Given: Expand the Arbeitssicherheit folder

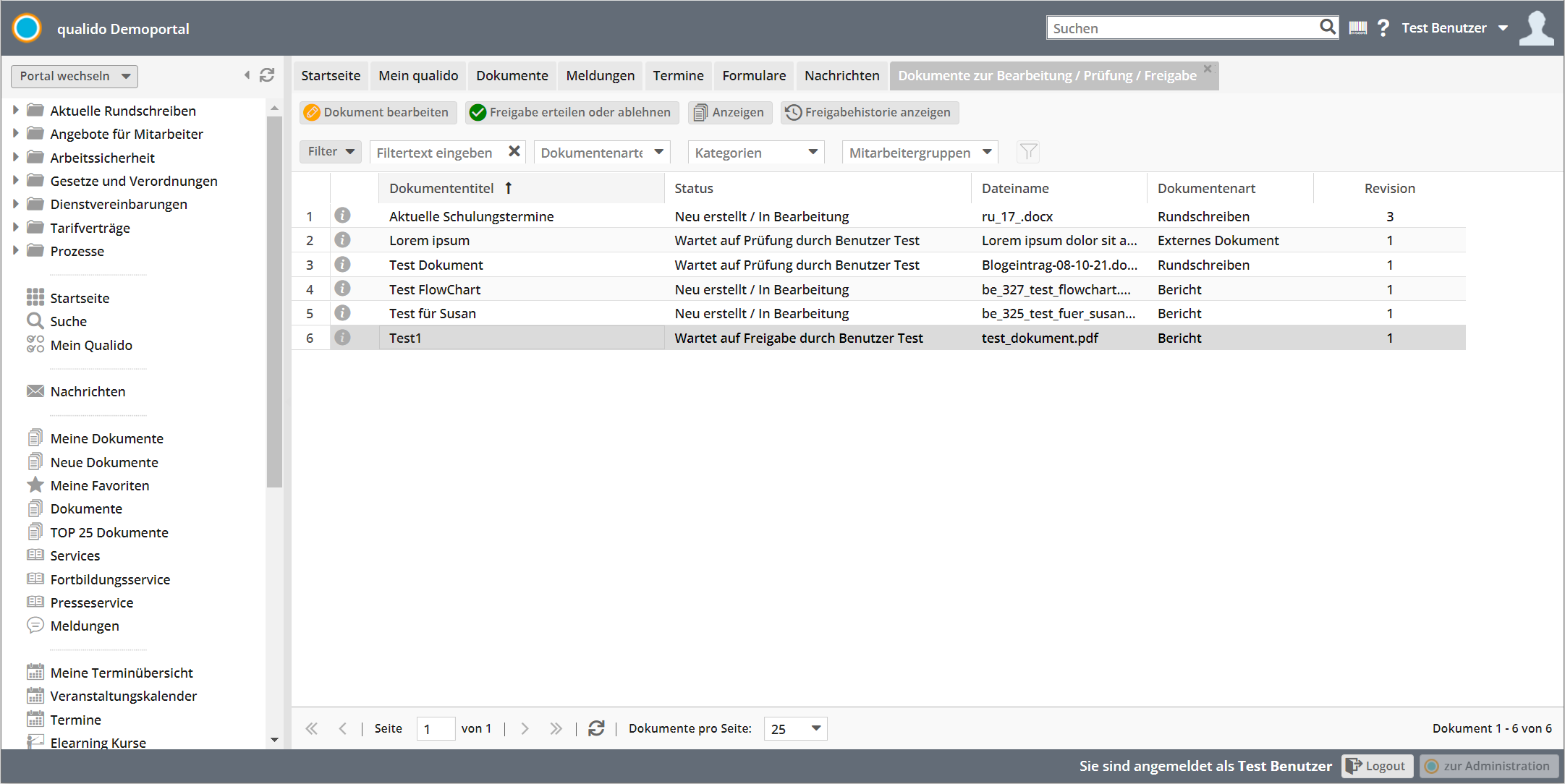Looking at the screenshot, I should (x=15, y=158).
